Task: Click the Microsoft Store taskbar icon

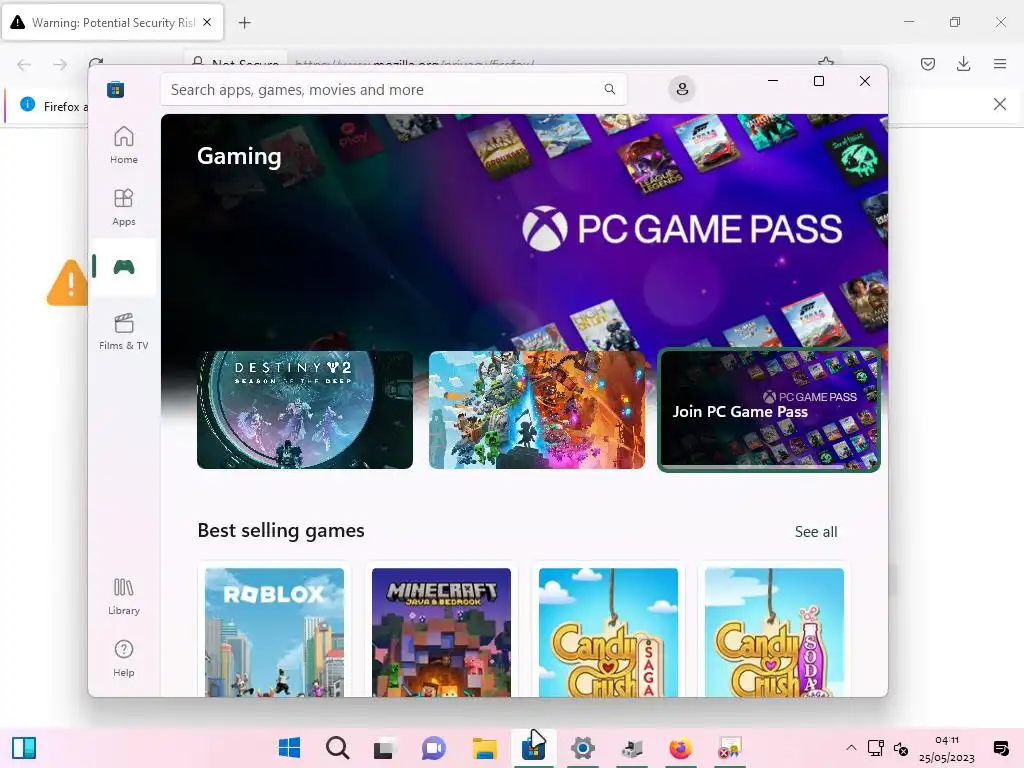Action: tap(534, 748)
